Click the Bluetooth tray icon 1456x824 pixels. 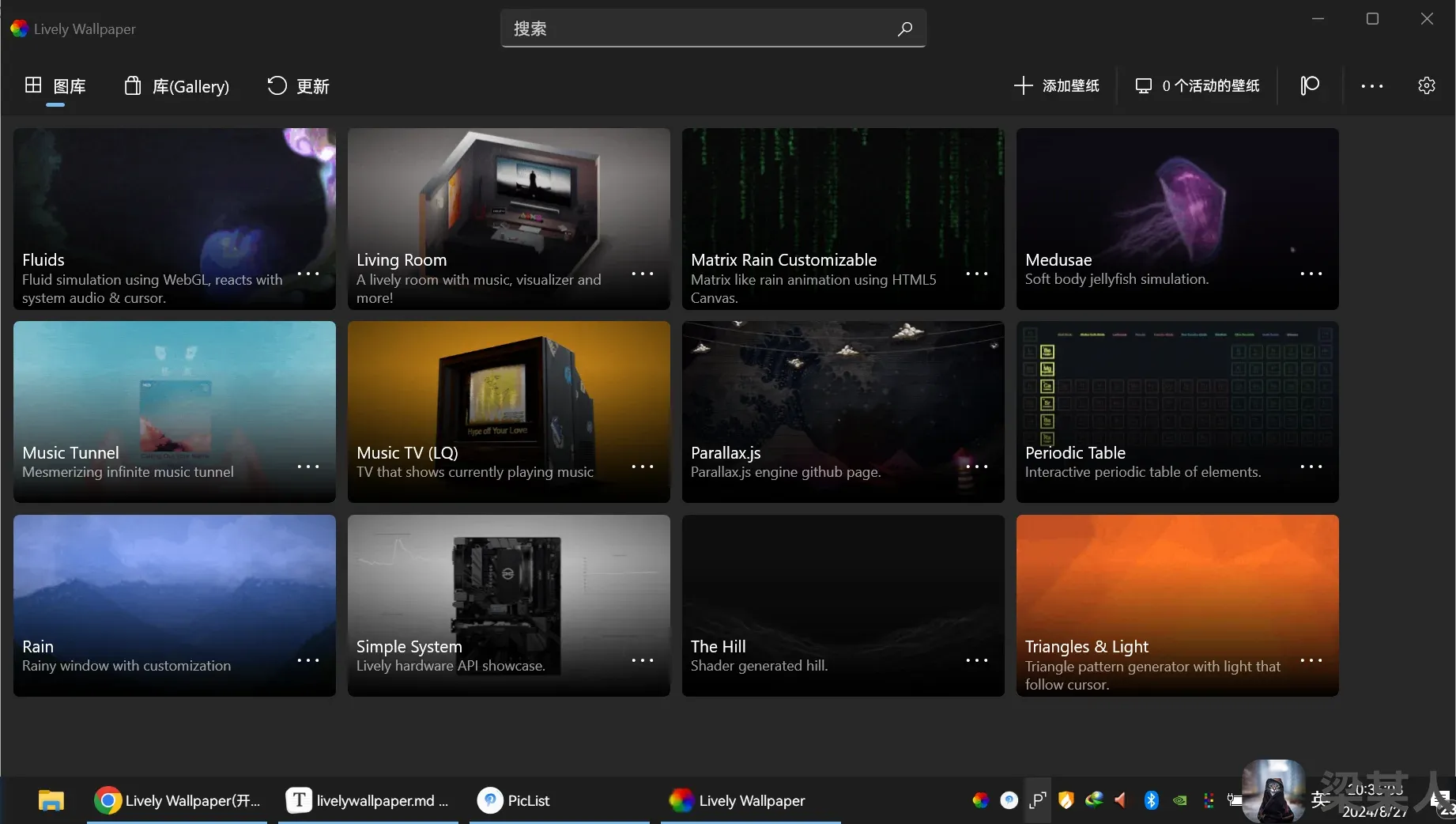pyautogui.click(x=1151, y=800)
